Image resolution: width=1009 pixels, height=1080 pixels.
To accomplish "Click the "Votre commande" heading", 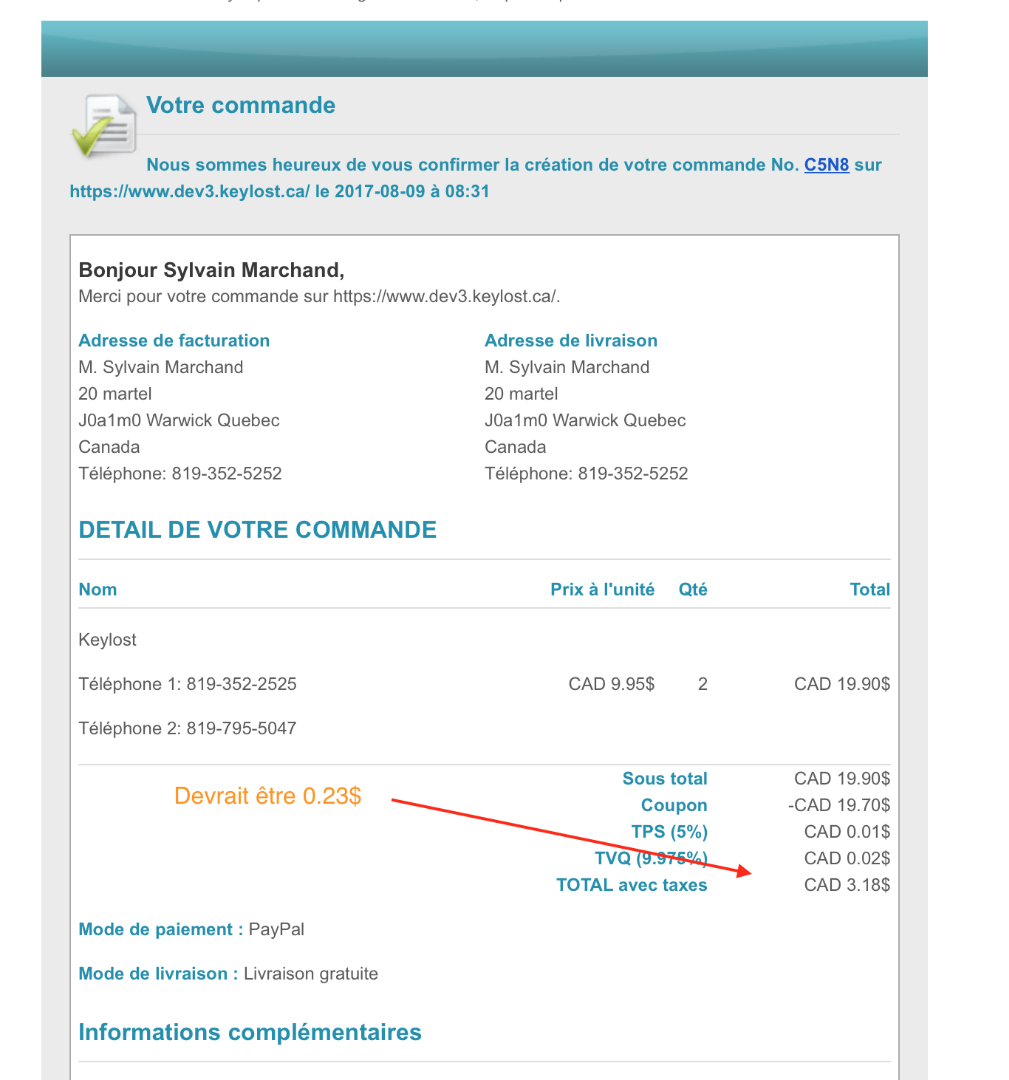I will 241,105.
